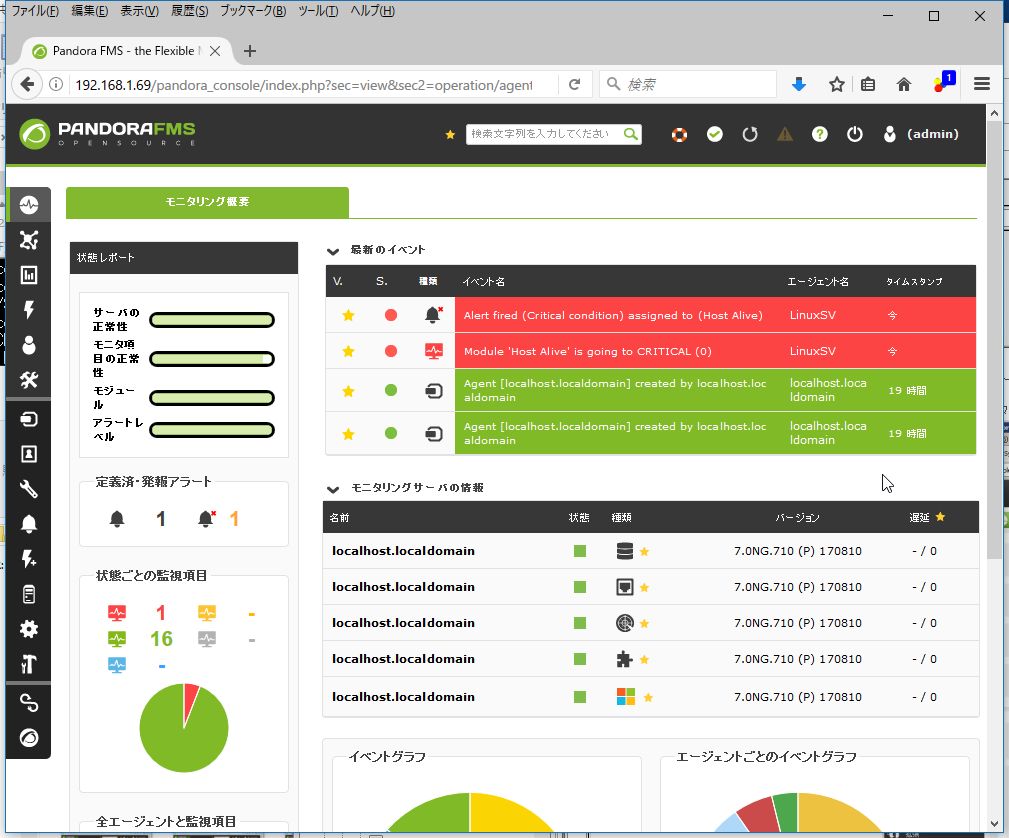Open the Topology maps sidebar icon
Screen dimensions: 1009x838
tap(29, 240)
